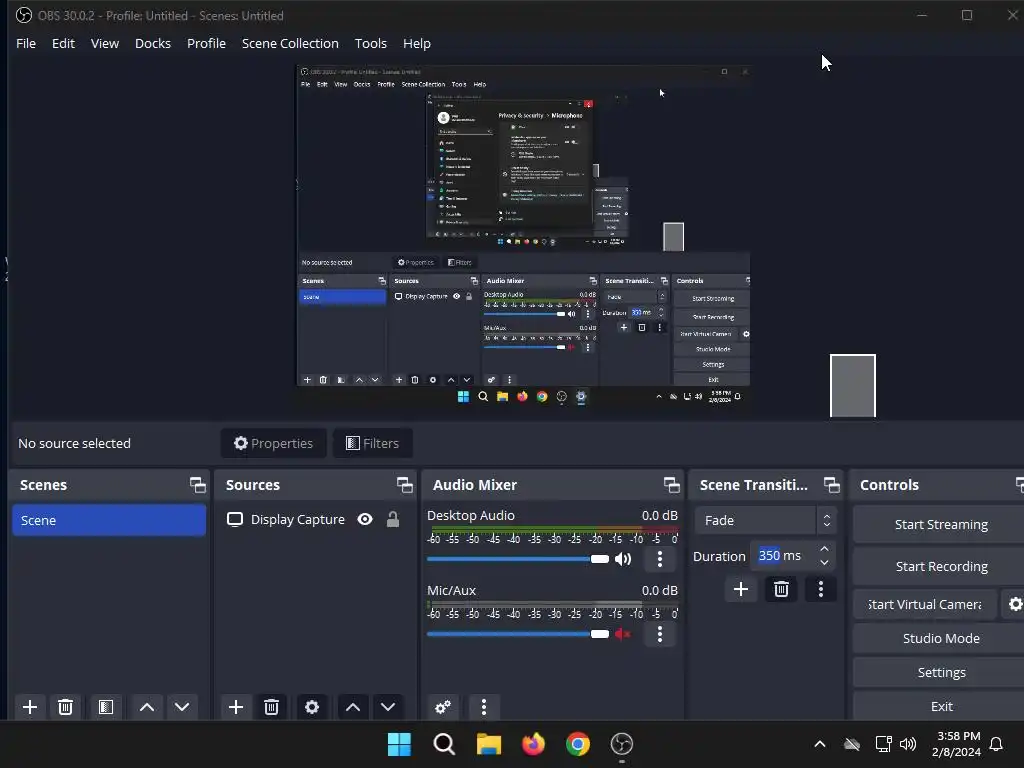Screen dimensions: 1024x768
Task: Open Mic/Aux three-dot options
Action: [660, 634]
